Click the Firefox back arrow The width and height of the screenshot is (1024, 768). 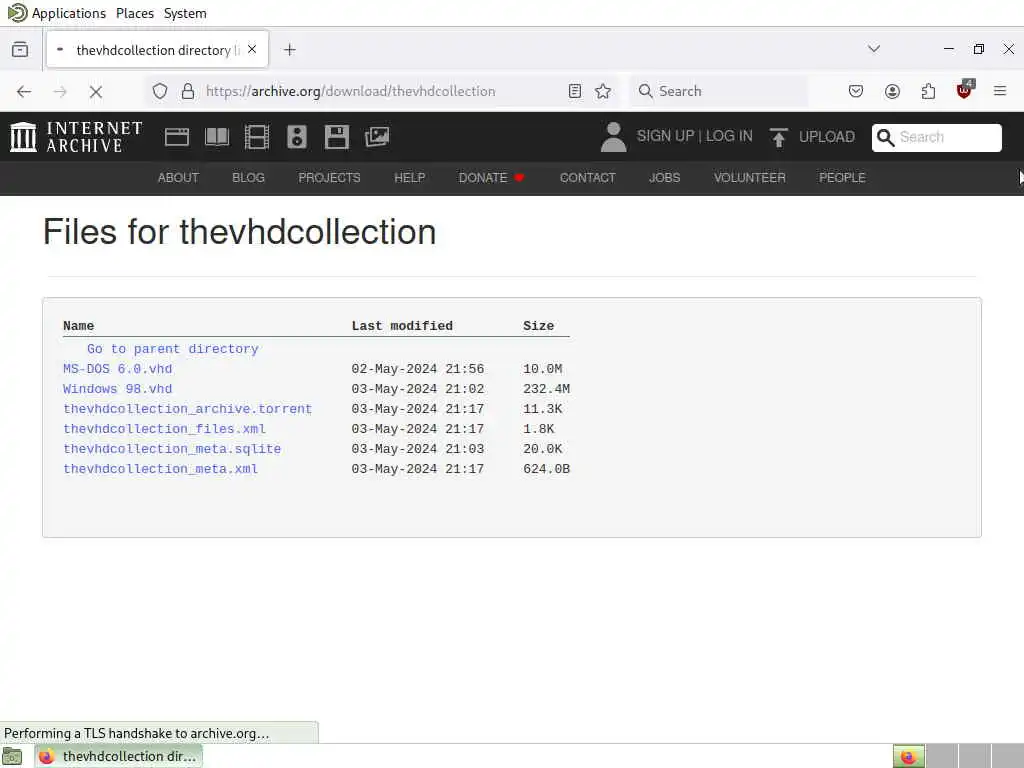coord(24,91)
